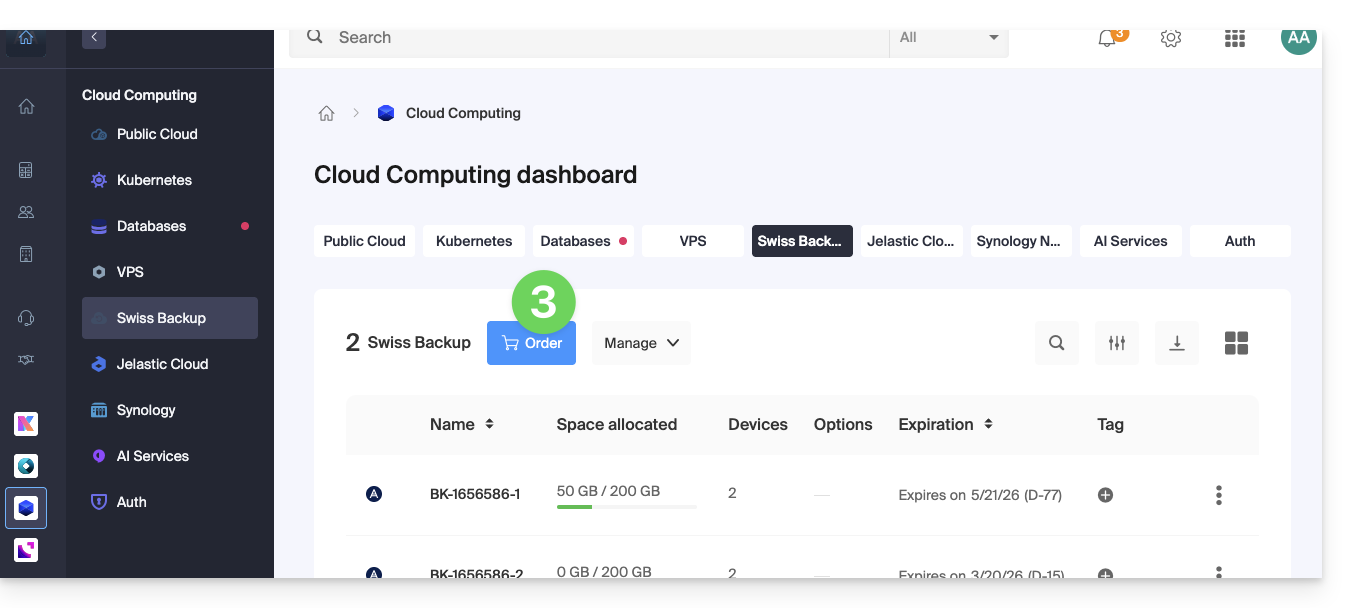This screenshot has width=1352, height=608.
Task: Select the Kubernetes tab
Action: click(474, 241)
